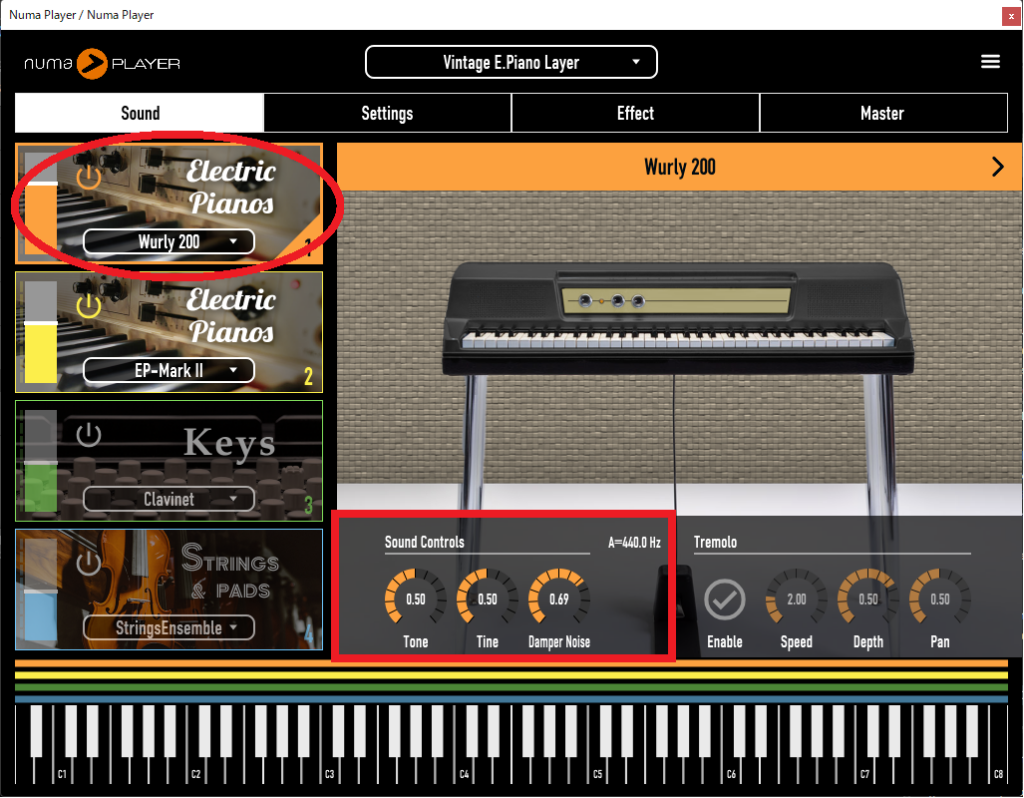
Task: Open the Master tab
Action: (883, 112)
